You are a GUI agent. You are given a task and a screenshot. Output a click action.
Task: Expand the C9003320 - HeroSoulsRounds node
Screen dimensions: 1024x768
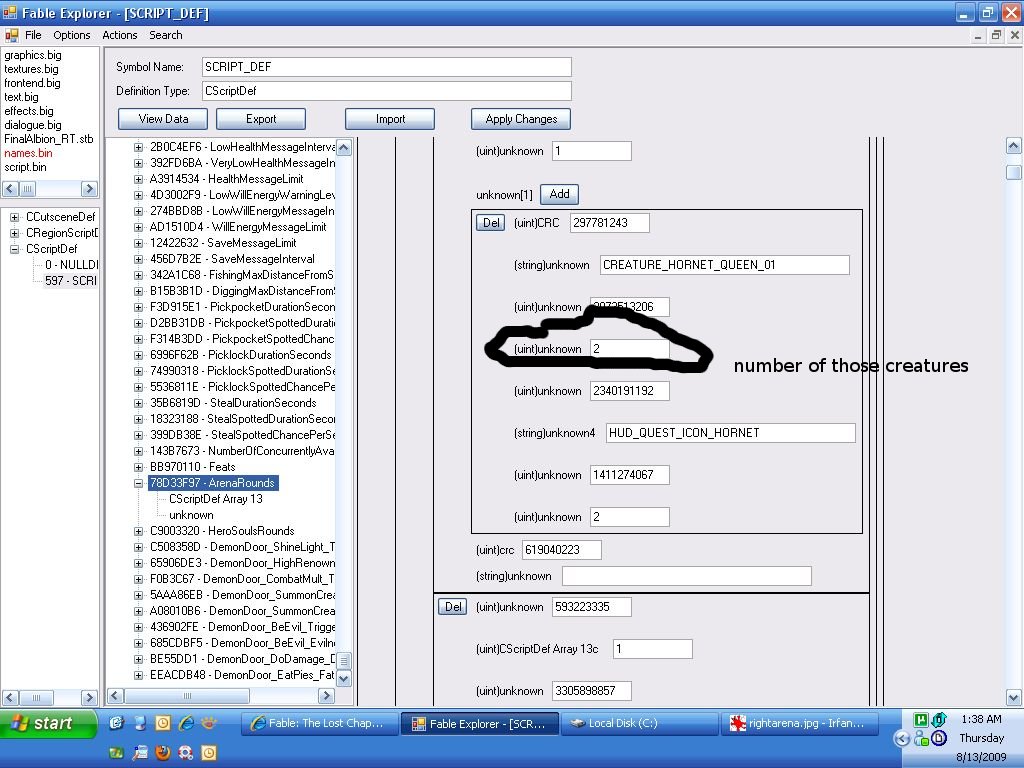[x=139, y=531]
